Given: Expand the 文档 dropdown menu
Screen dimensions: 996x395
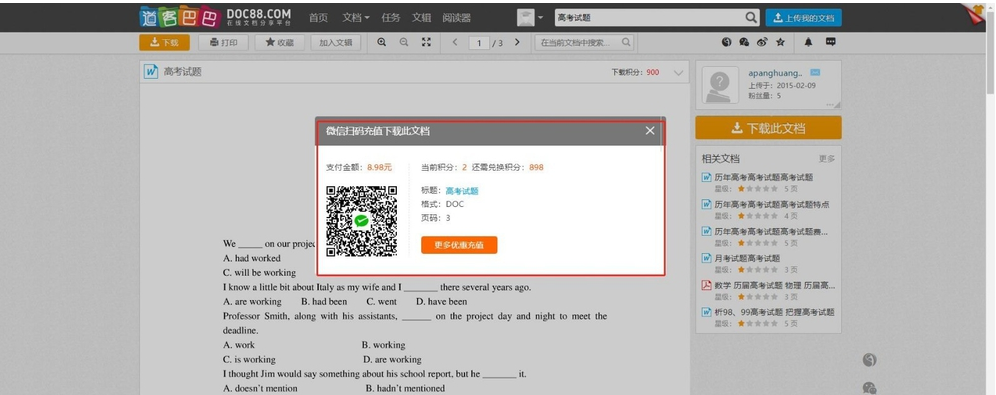Looking at the screenshot, I should click(355, 18).
